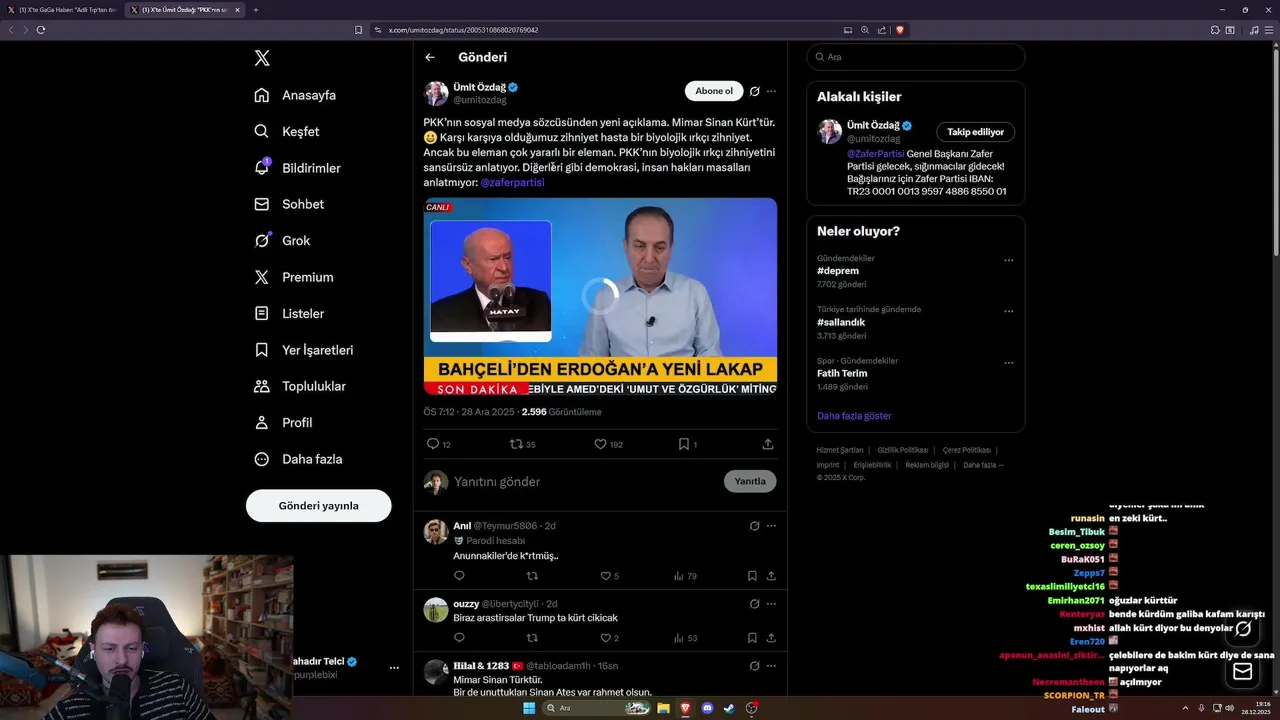
Task: Switch to X'te GaGa Haber browser tab
Action: pyautogui.click(x=62, y=10)
